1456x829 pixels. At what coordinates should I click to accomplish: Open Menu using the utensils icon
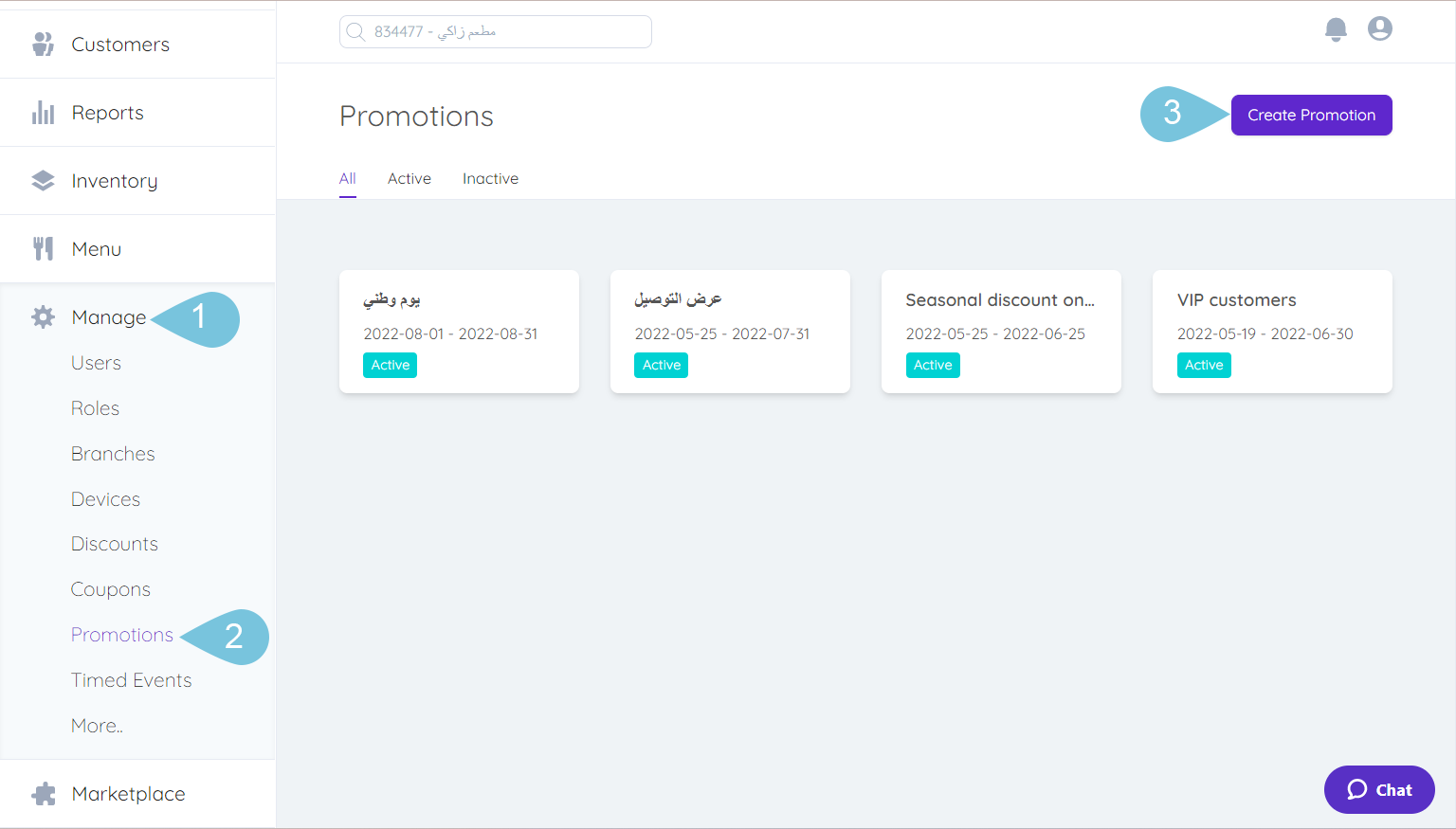coord(43,248)
